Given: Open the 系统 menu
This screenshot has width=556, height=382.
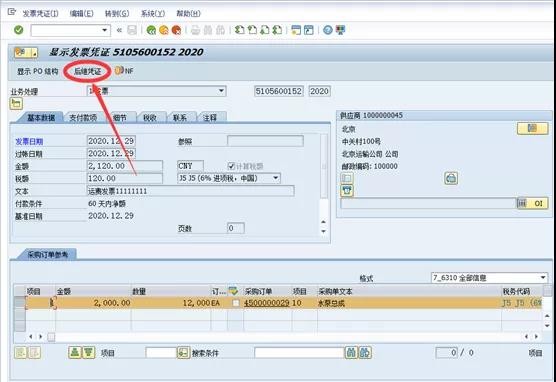Looking at the screenshot, I should pos(153,13).
